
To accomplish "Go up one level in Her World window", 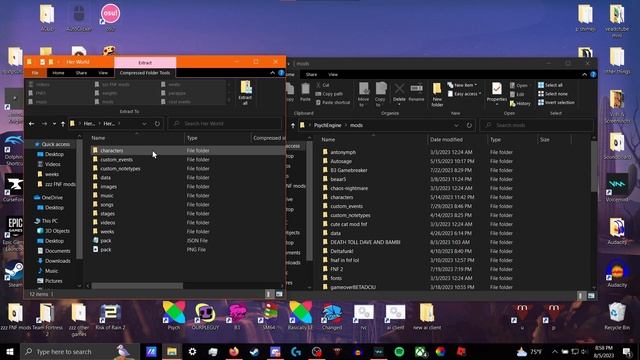I will [x=63, y=124].
